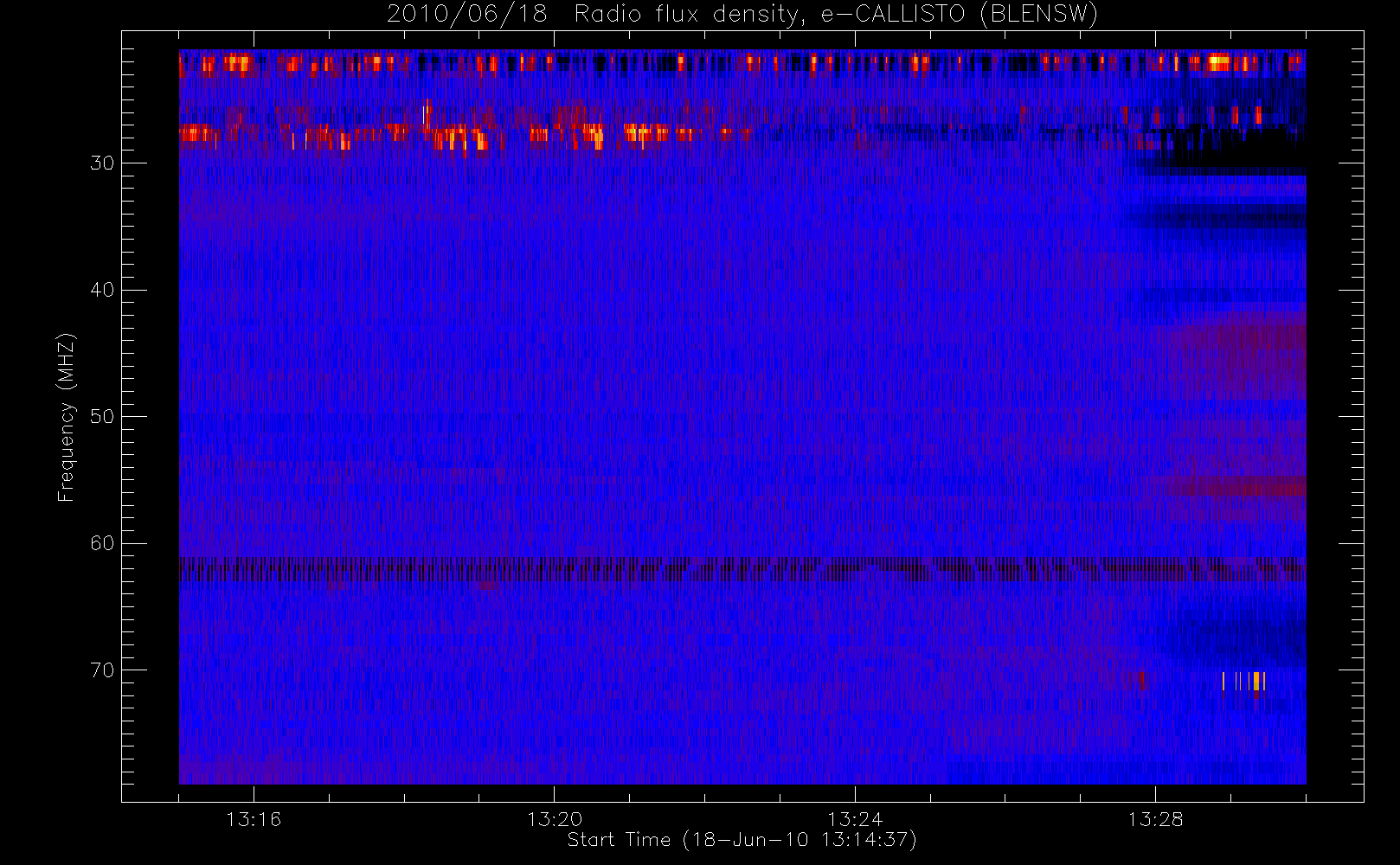
Task: Click the dark interference band near 62 MHz
Action: (742, 569)
